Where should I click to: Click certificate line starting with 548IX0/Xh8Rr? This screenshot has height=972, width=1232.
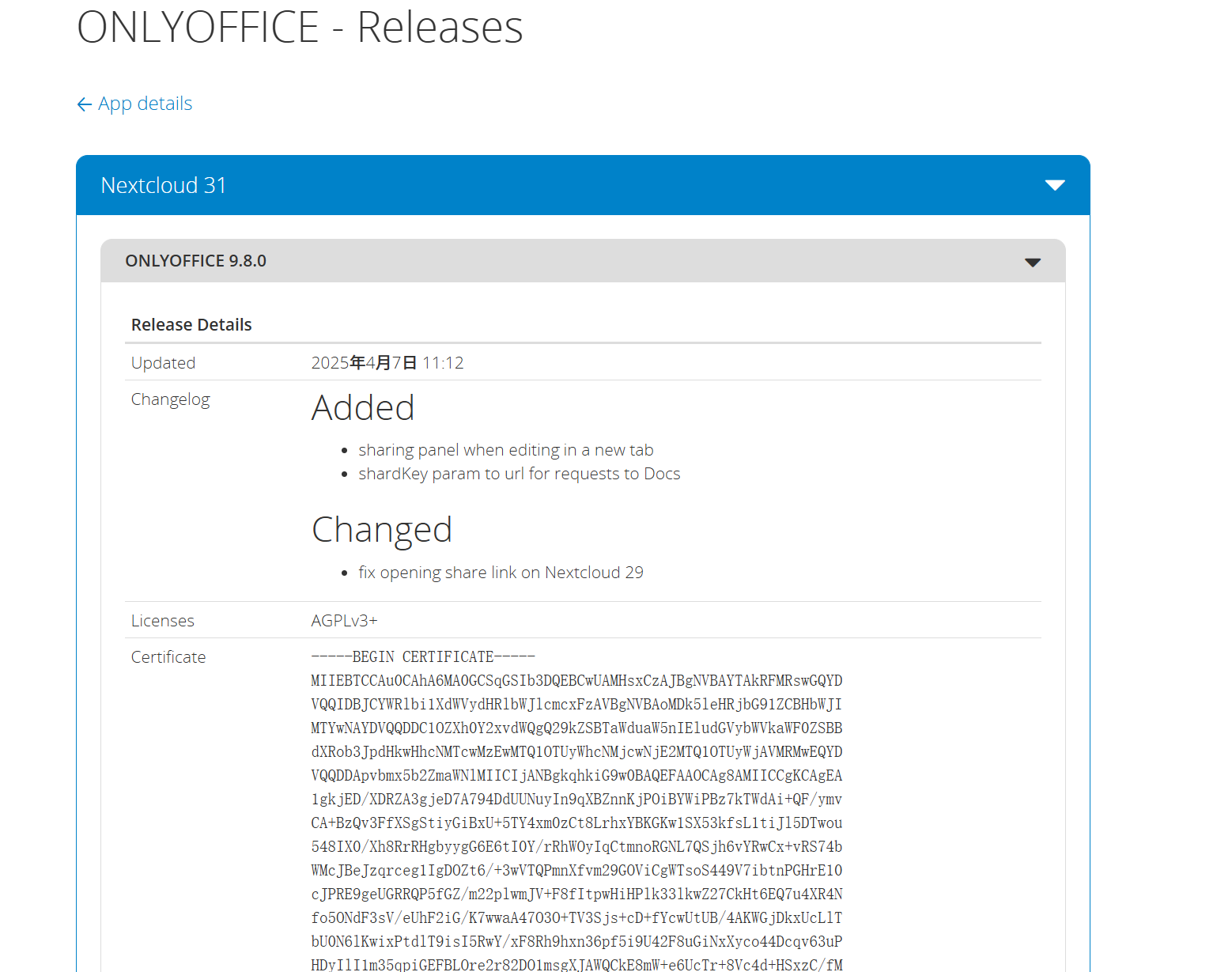click(576, 847)
